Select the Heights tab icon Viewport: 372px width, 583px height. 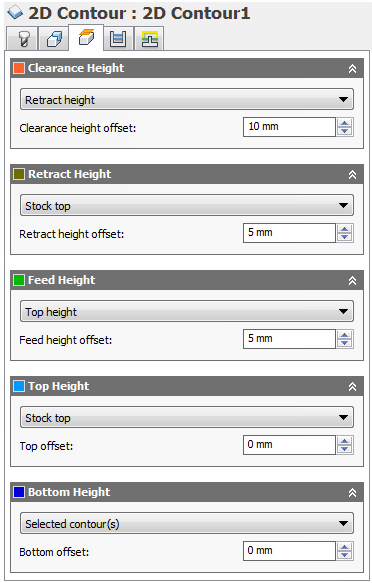pyautogui.click(x=86, y=38)
